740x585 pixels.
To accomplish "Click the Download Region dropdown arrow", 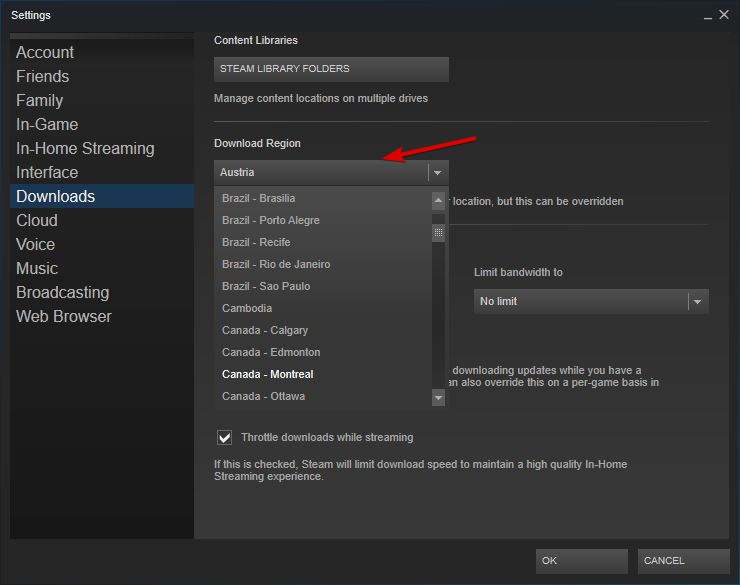I will 438,173.
